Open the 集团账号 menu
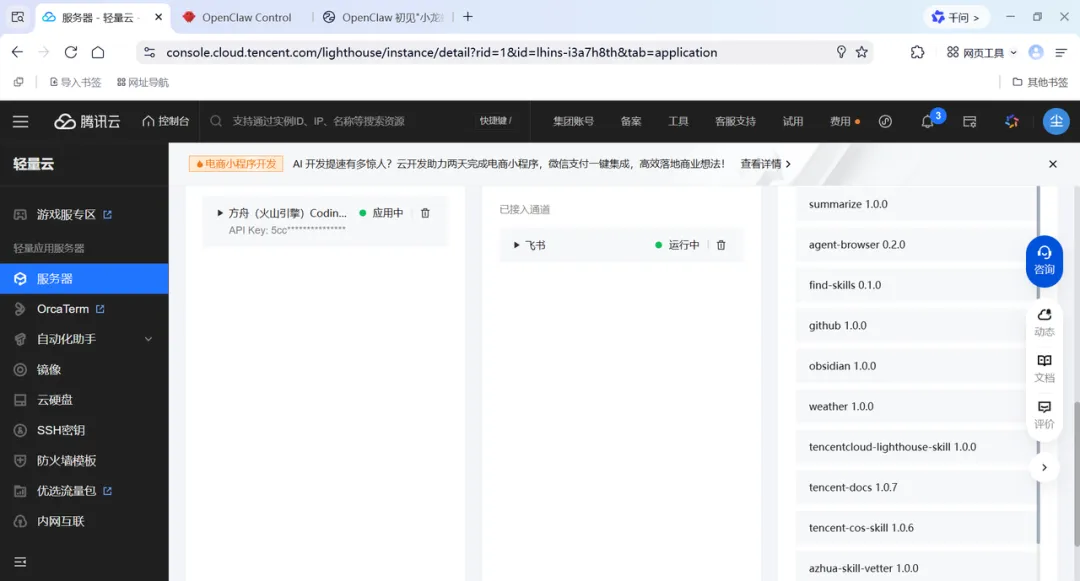1080x581 pixels. 573,121
